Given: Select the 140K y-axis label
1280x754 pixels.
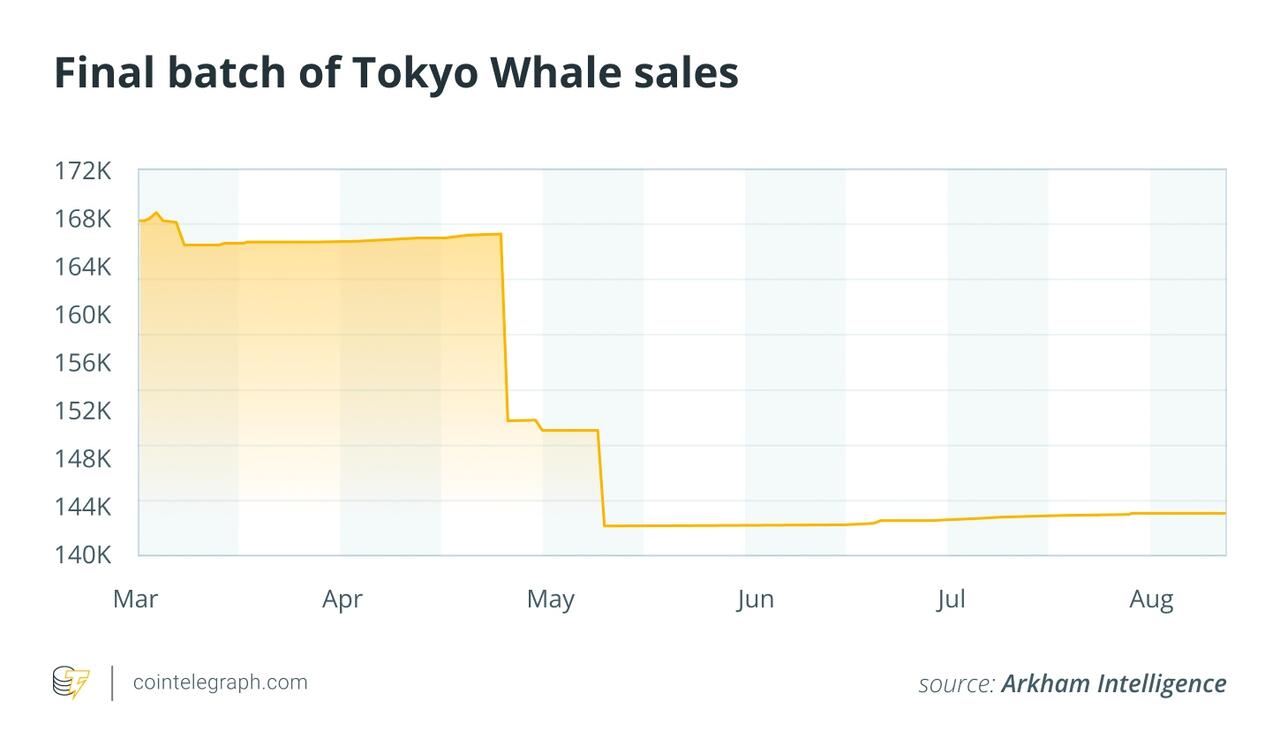Looking at the screenshot, I should [82, 553].
